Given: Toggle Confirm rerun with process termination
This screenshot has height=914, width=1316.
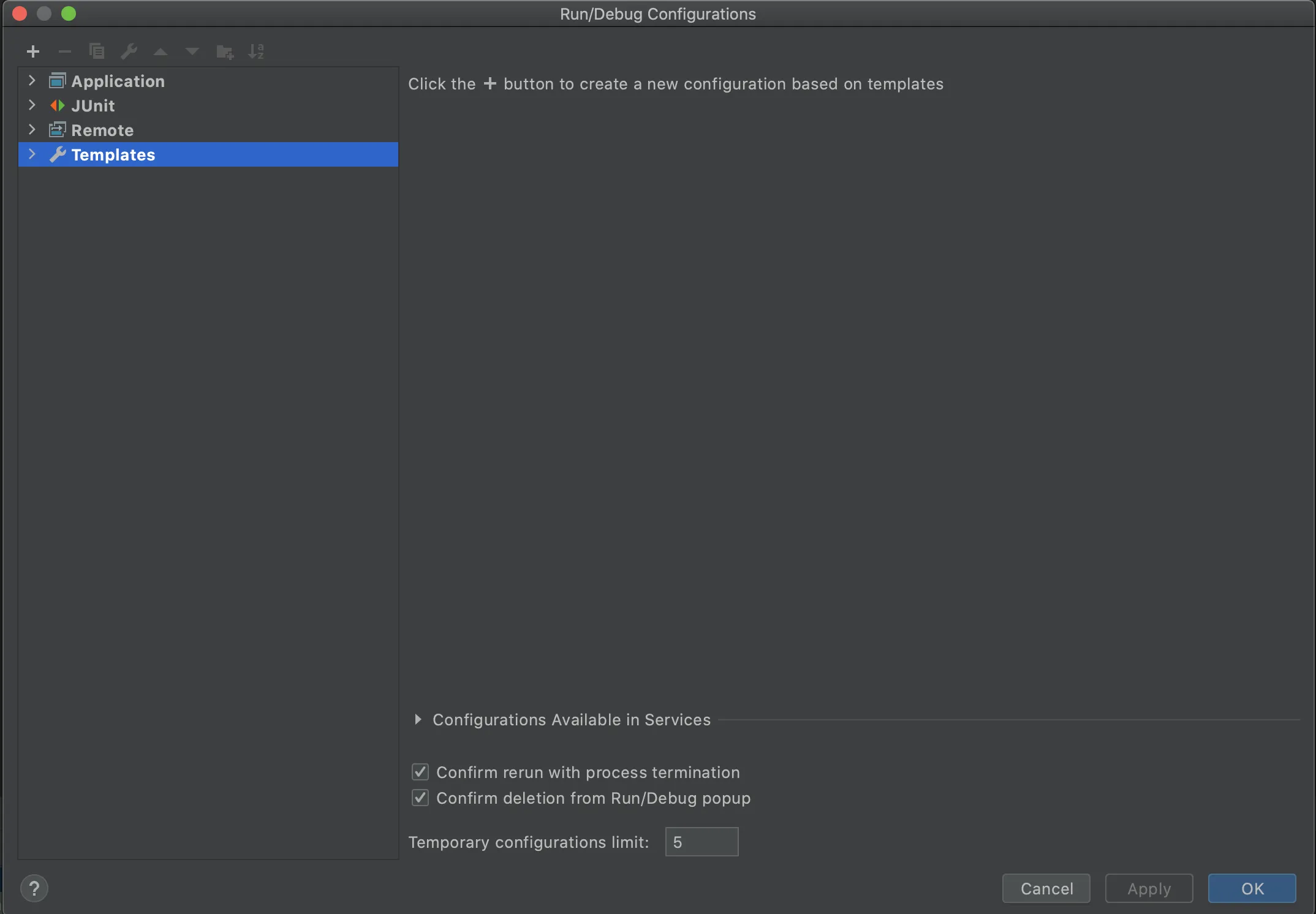Looking at the screenshot, I should 420,772.
